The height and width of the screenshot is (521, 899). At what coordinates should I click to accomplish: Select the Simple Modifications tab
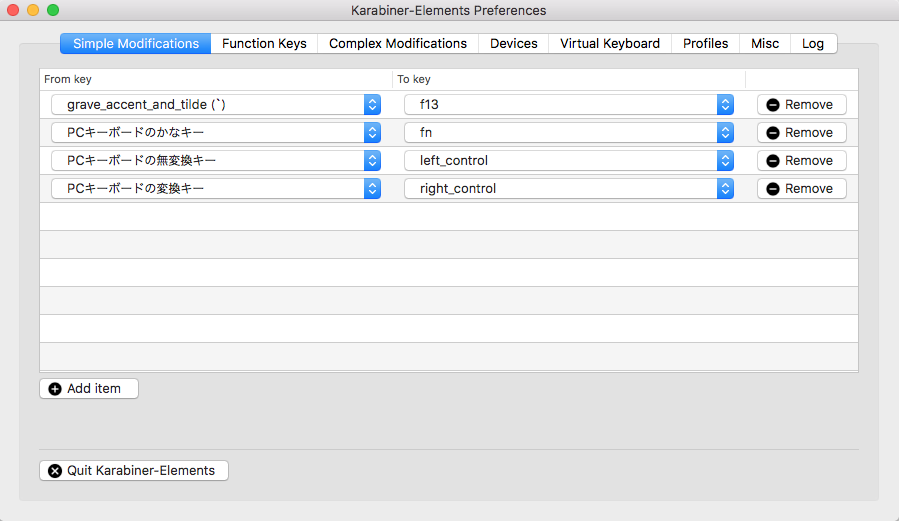136,44
